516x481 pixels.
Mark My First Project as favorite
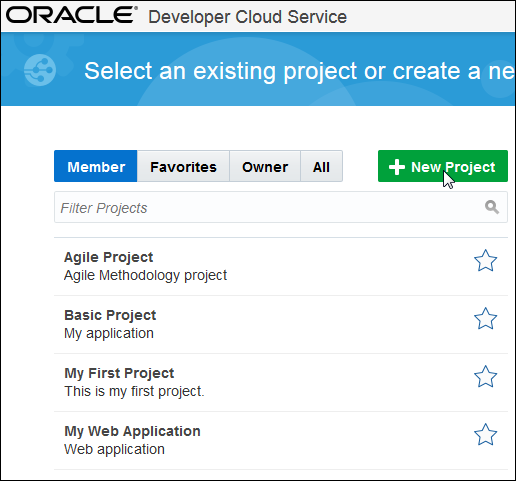point(485,376)
